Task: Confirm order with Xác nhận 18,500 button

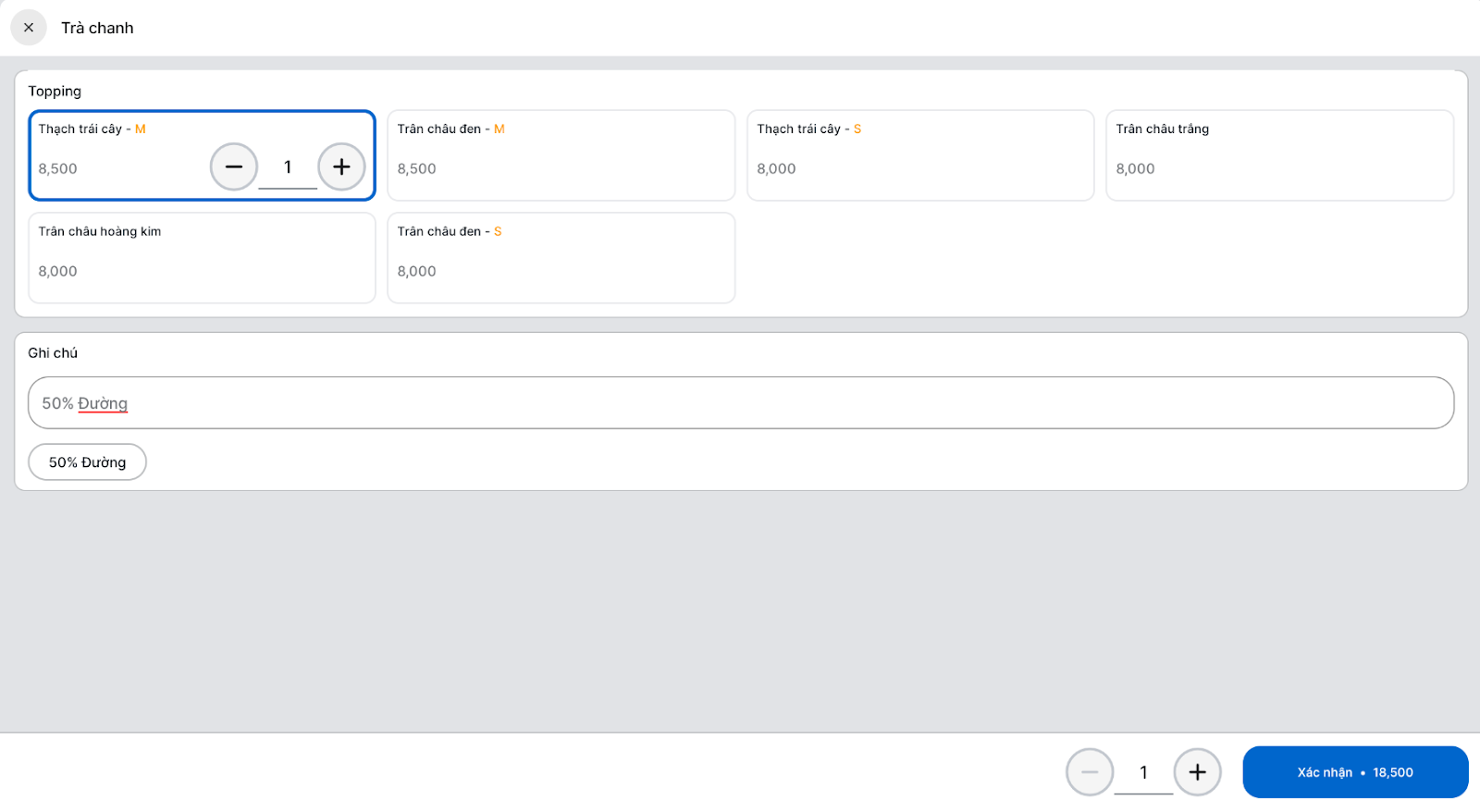Action: (1355, 772)
